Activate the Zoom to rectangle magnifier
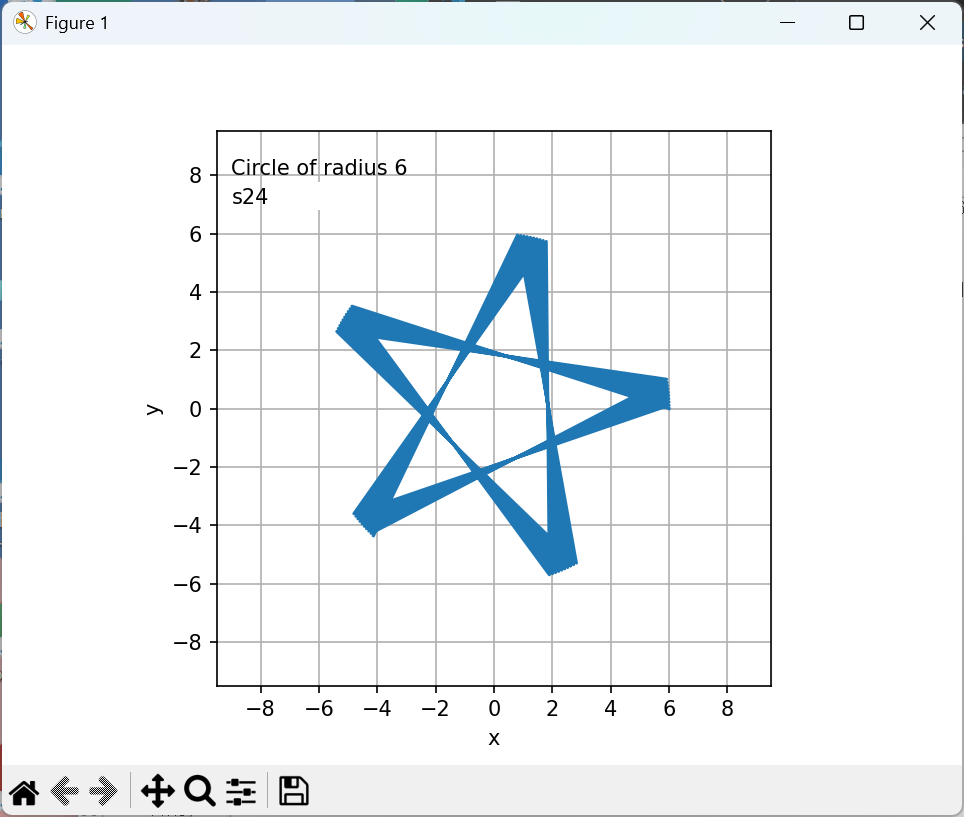The width and height of the screenshot is (964, 817). coord(200,791)
